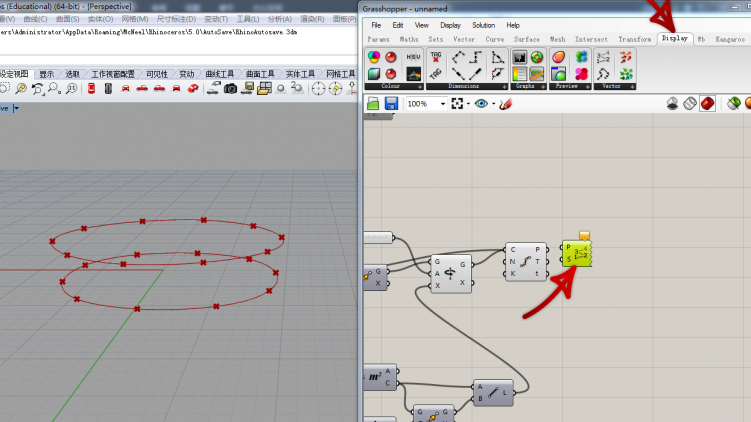Open the Curve component tab
This screenshot has height=422, width=751.
pos(494,39)
